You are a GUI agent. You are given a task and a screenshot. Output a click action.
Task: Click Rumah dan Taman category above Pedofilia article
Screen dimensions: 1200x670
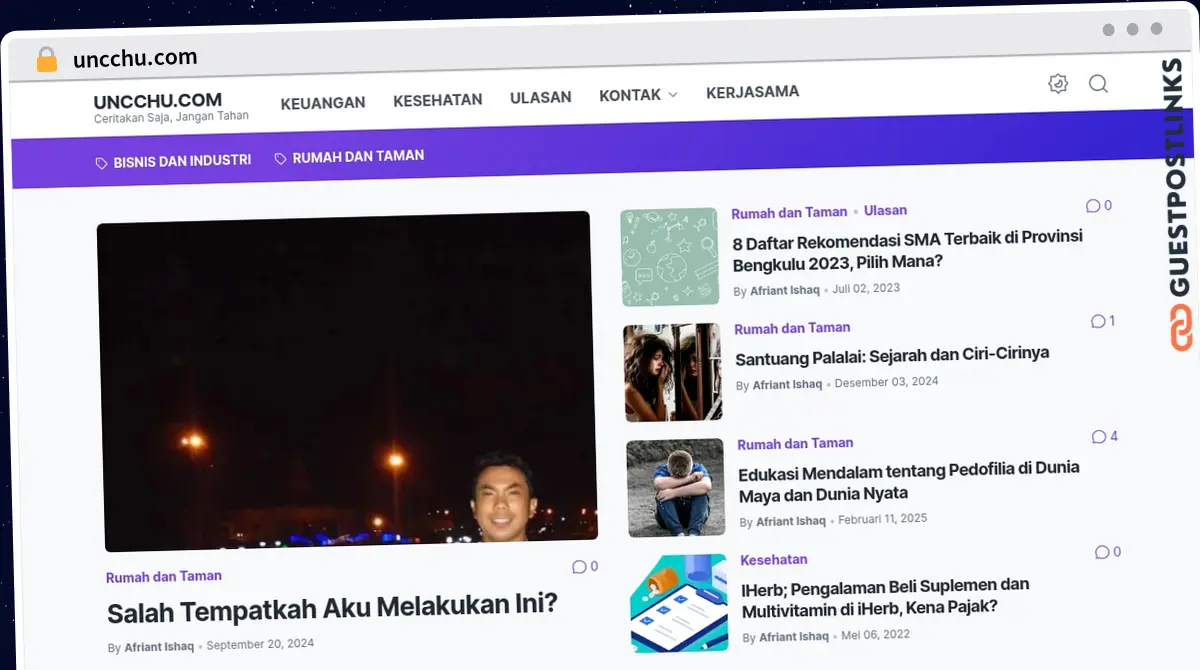[795, 443]
